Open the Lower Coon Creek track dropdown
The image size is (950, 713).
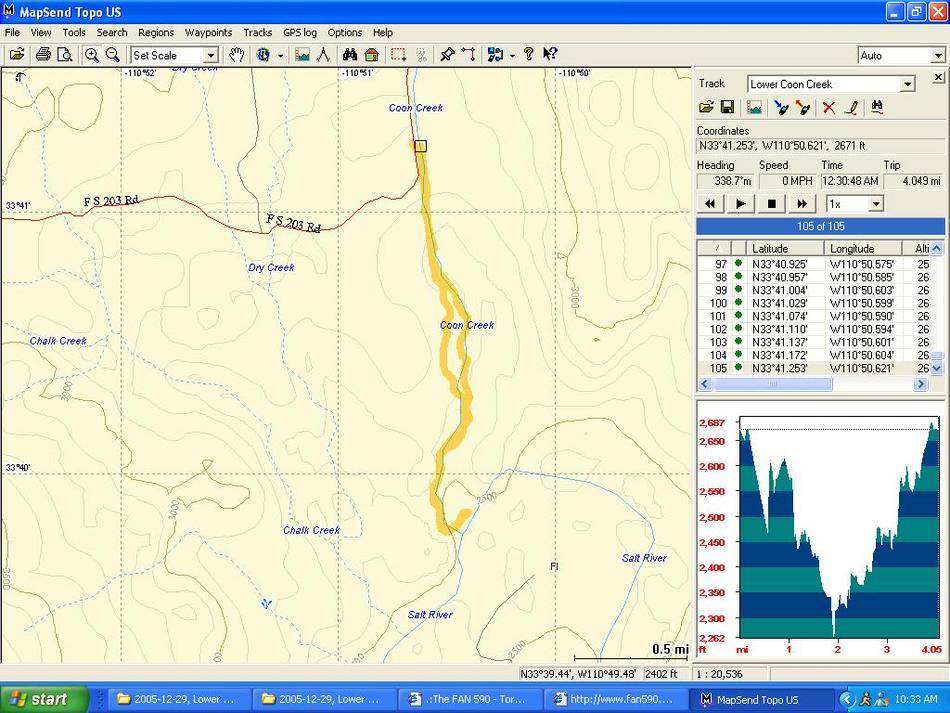pos(907,84)
